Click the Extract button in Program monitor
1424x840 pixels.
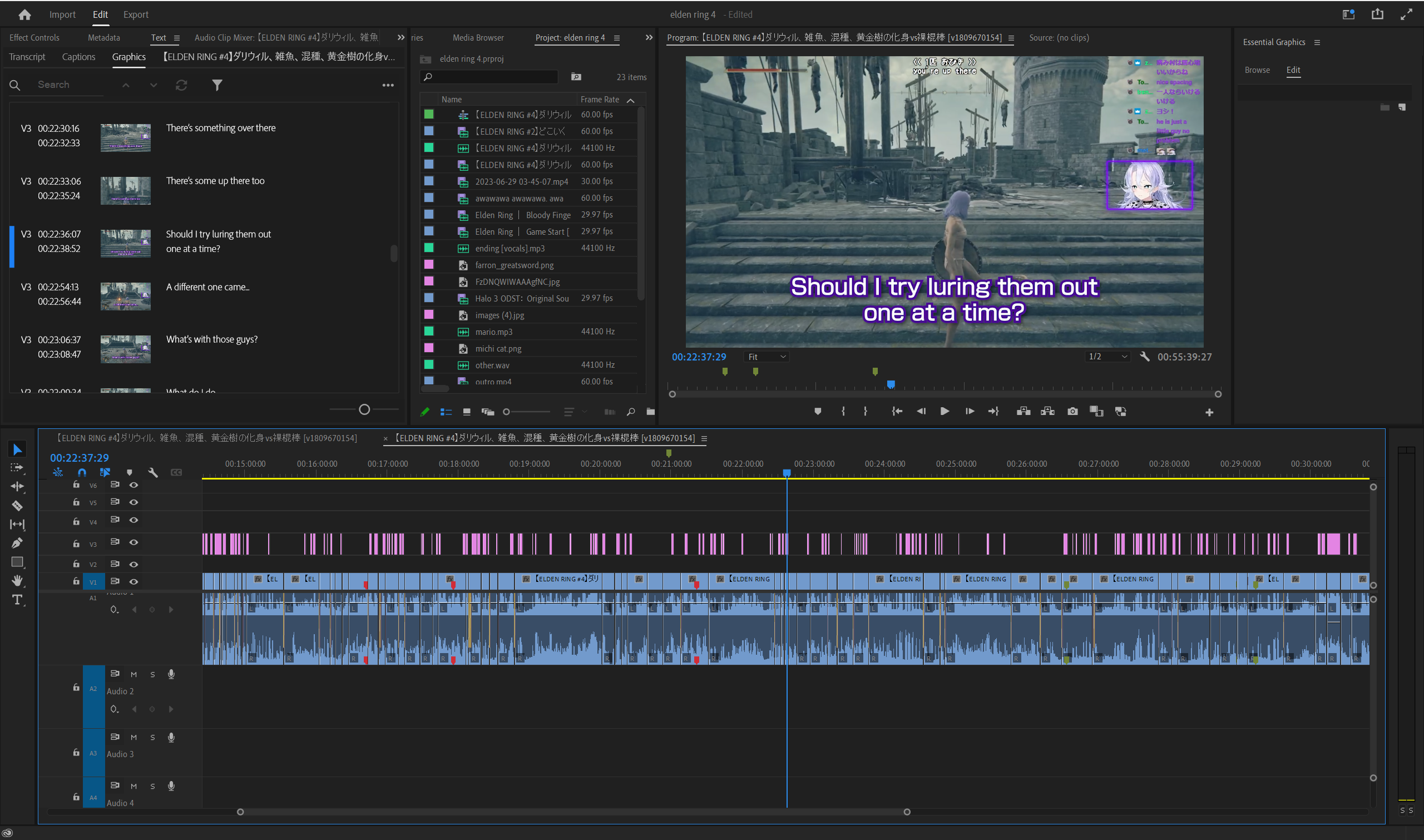(1047, 412)
